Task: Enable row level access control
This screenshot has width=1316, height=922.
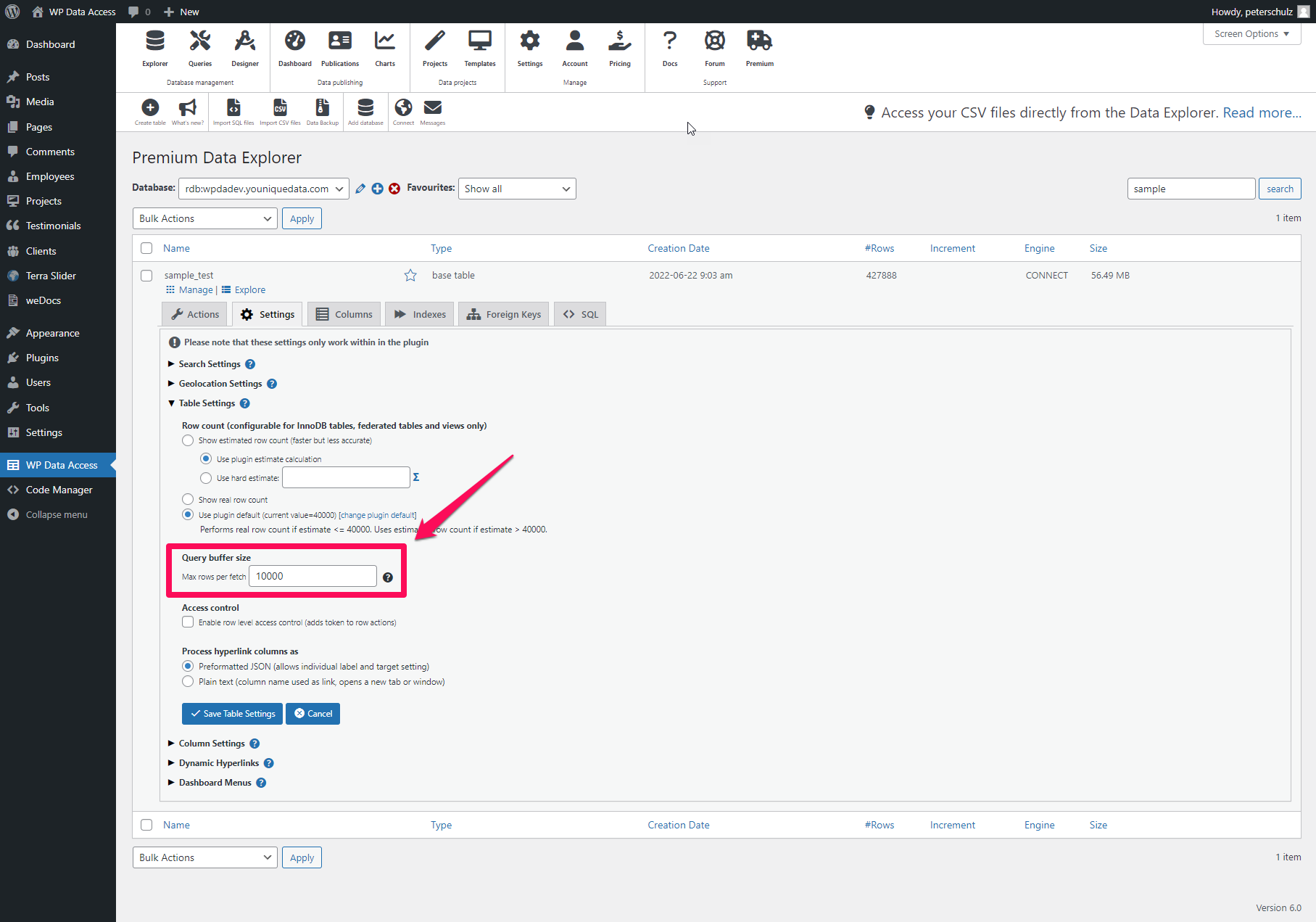Action: point(188,622)
